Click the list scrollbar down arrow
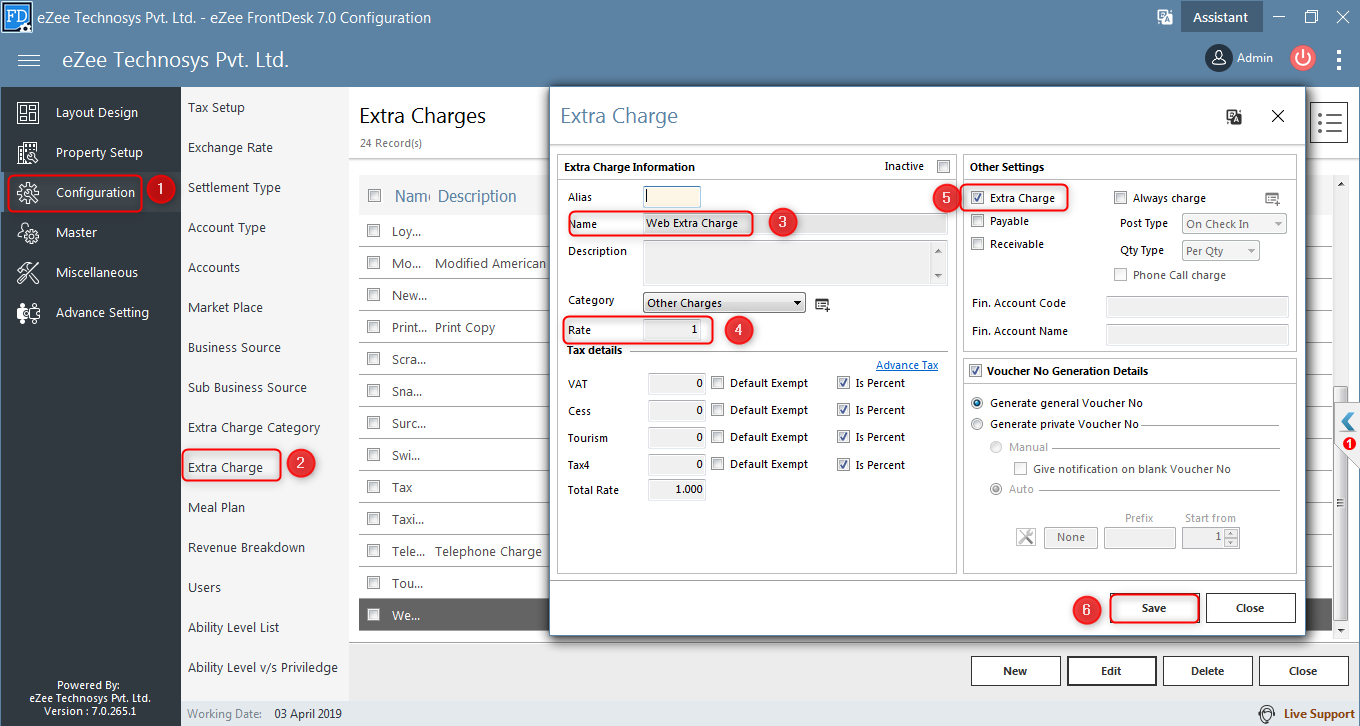Screen dimensions: 1360x726 [1341, 631]
